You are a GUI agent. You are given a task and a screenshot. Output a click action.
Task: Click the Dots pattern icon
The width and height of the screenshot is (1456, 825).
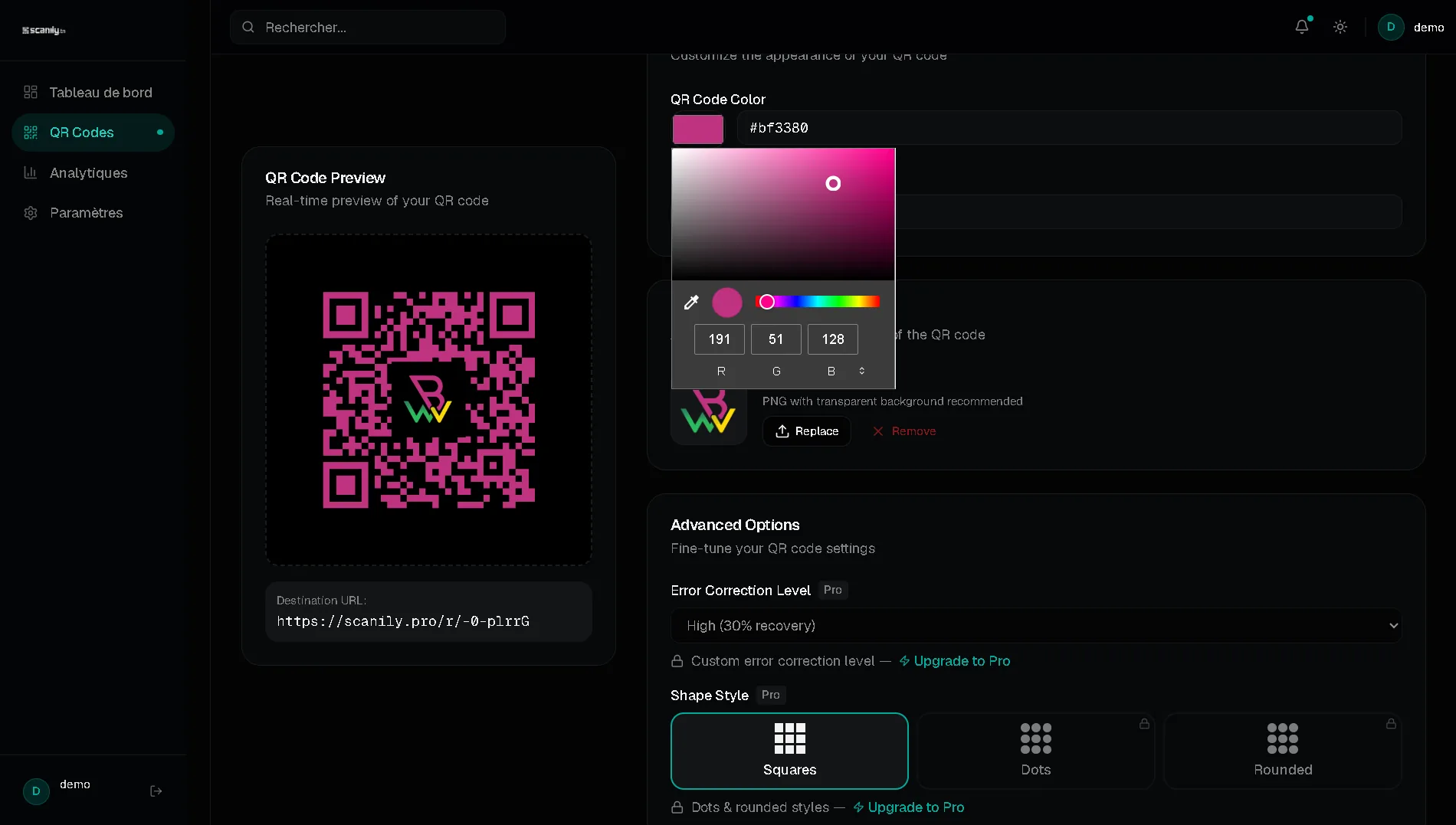coord(1036,738)
